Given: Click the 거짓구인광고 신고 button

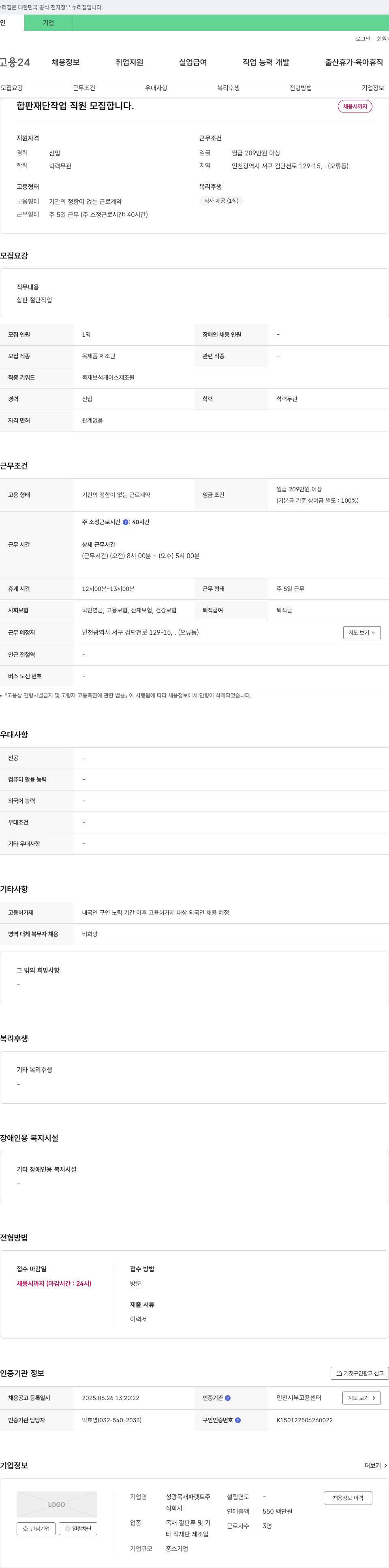Looking at the screenshot, I should click(360, 1373).
